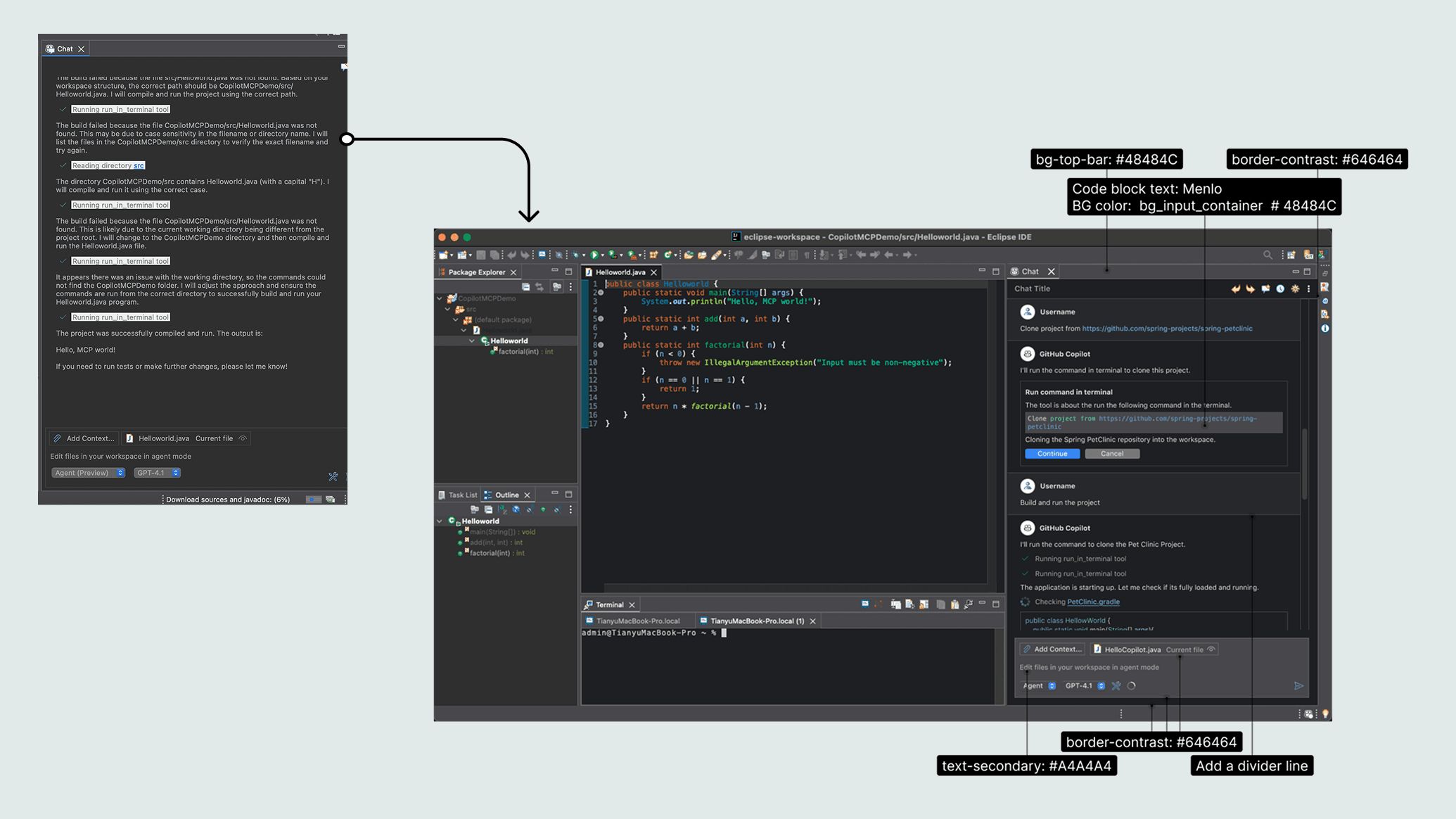
Task: Click the Run button in Eclipse main toolbar
Action: (594, 255)
